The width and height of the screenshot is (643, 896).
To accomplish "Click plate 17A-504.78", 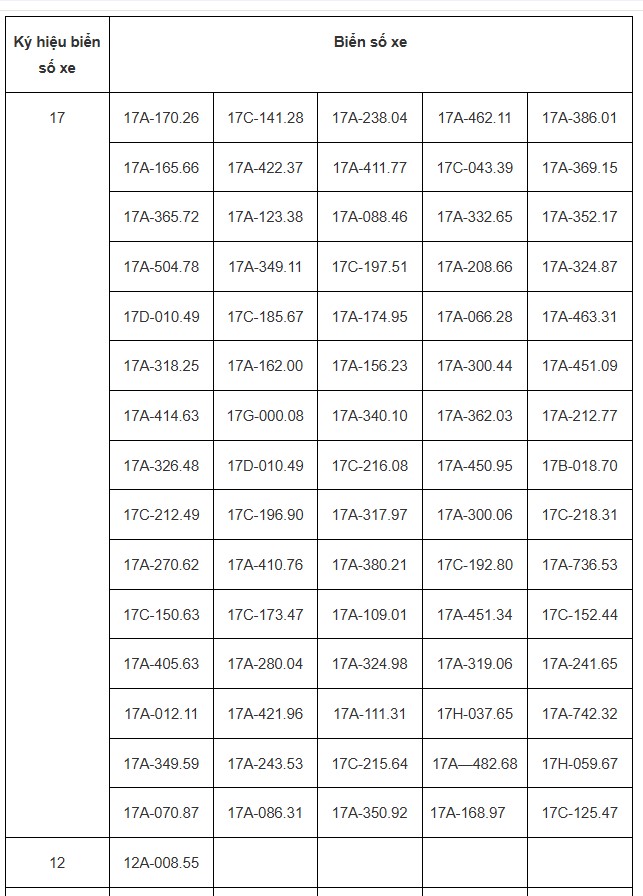I will [161, 266].
